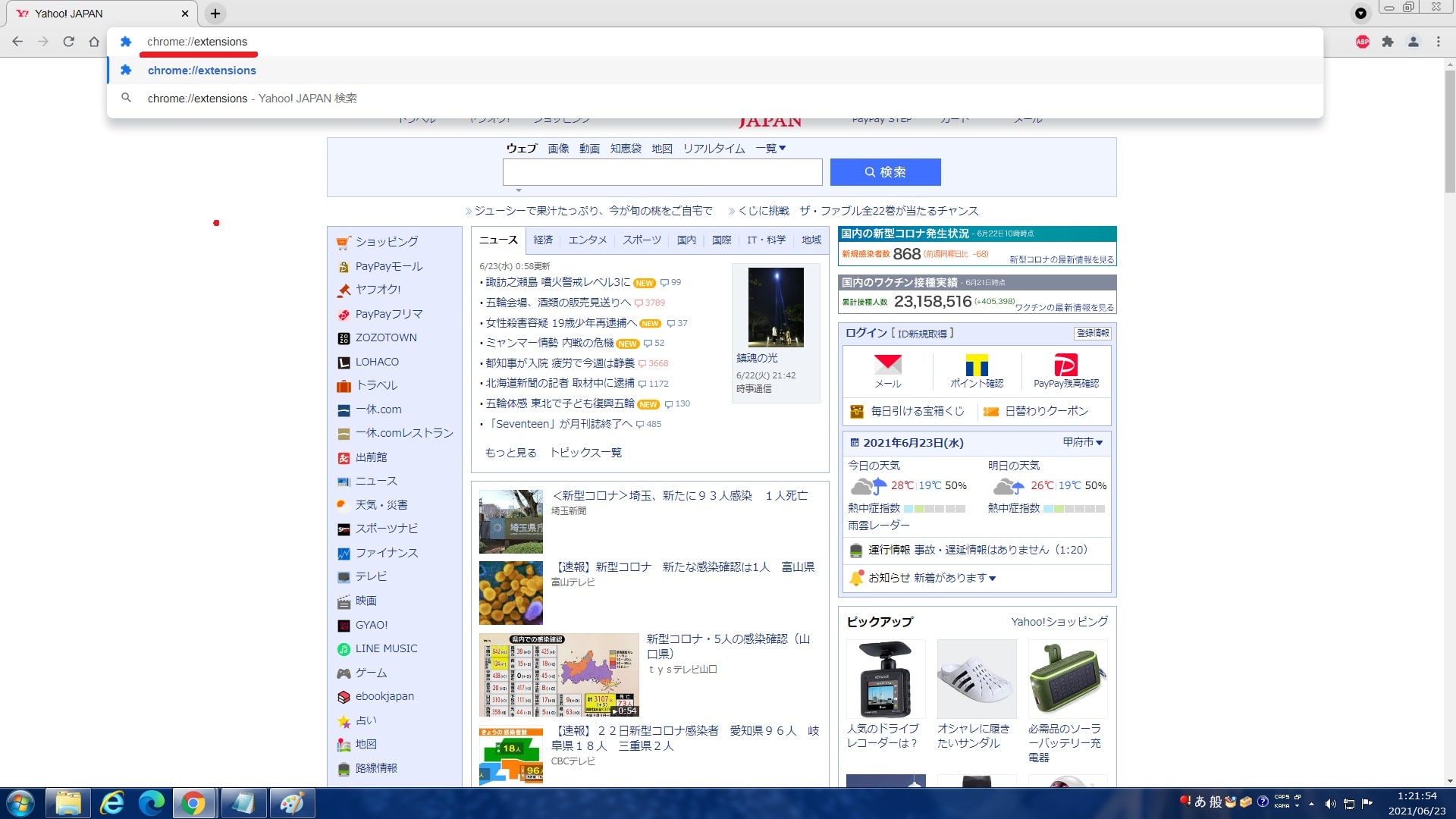The width and height of the screenshot is (1456, 819).
Task: Open ショッピング in the sidebar
Action: pos(387,242)
